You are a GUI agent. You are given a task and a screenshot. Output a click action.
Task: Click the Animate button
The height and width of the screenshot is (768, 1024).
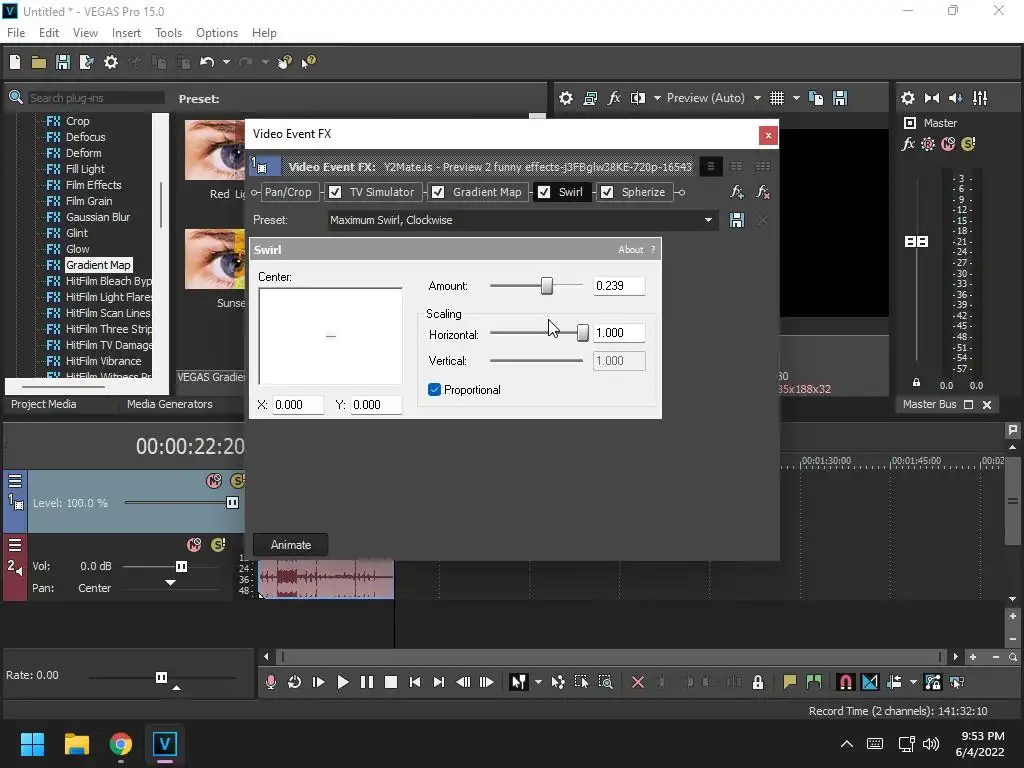point(291,545)
